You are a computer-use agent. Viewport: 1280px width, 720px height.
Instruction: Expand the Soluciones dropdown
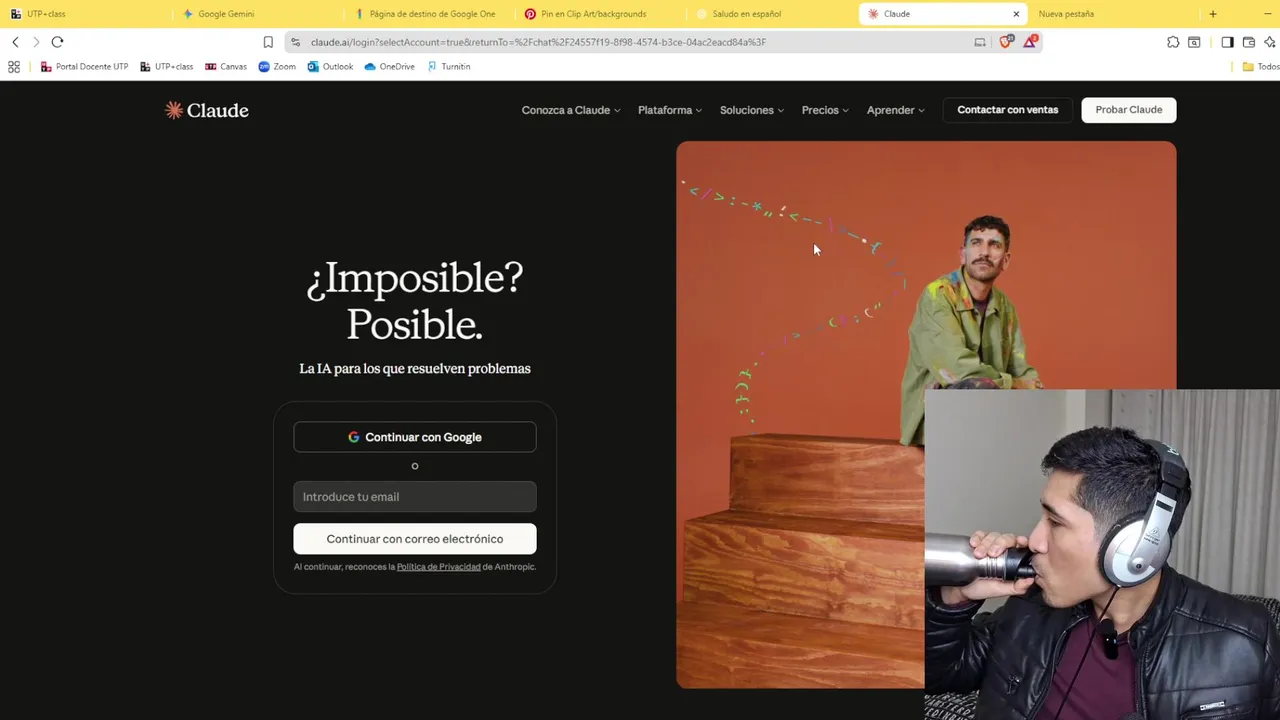tap(752, 110)
